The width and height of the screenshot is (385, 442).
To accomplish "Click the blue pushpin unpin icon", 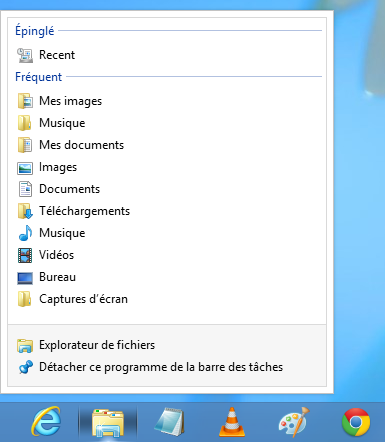I will click(26, 367).
